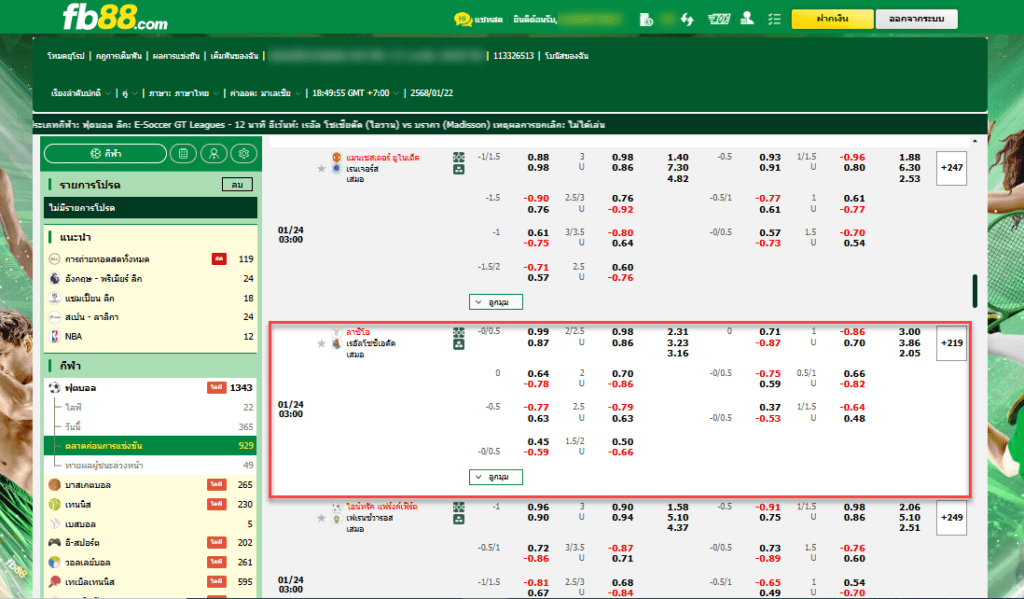Favorite the Eintracht Frankfurt match star
The image size is (1024, 599).
[321, 518]
